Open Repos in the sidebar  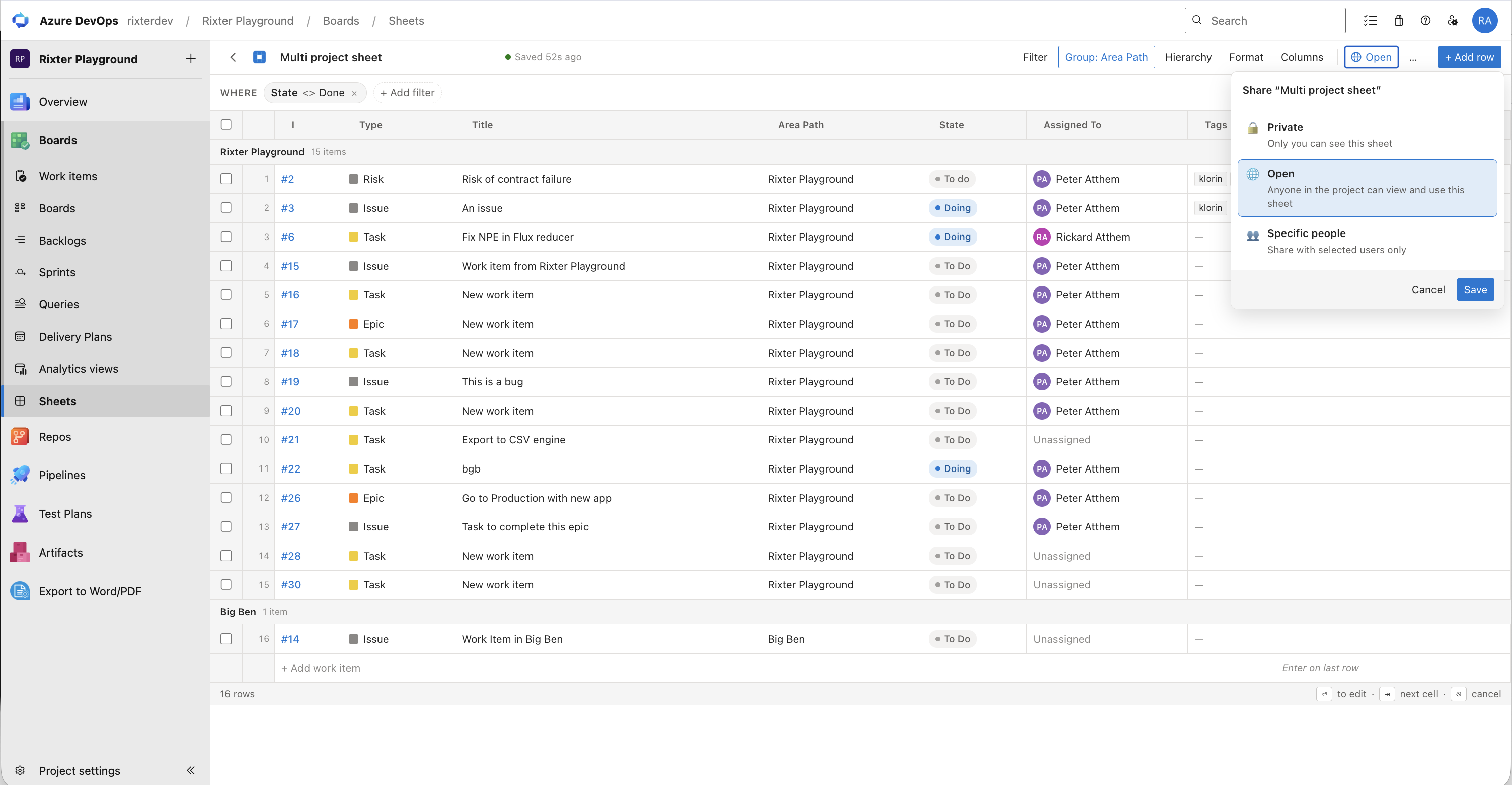[106, 437]
